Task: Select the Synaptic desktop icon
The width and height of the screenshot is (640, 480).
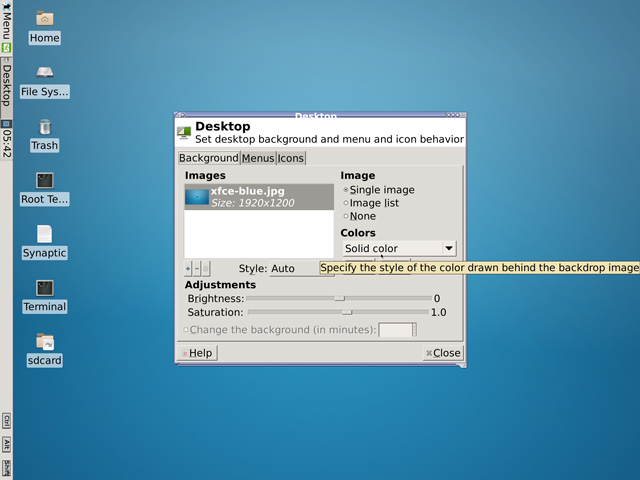Action: [44, 243]
